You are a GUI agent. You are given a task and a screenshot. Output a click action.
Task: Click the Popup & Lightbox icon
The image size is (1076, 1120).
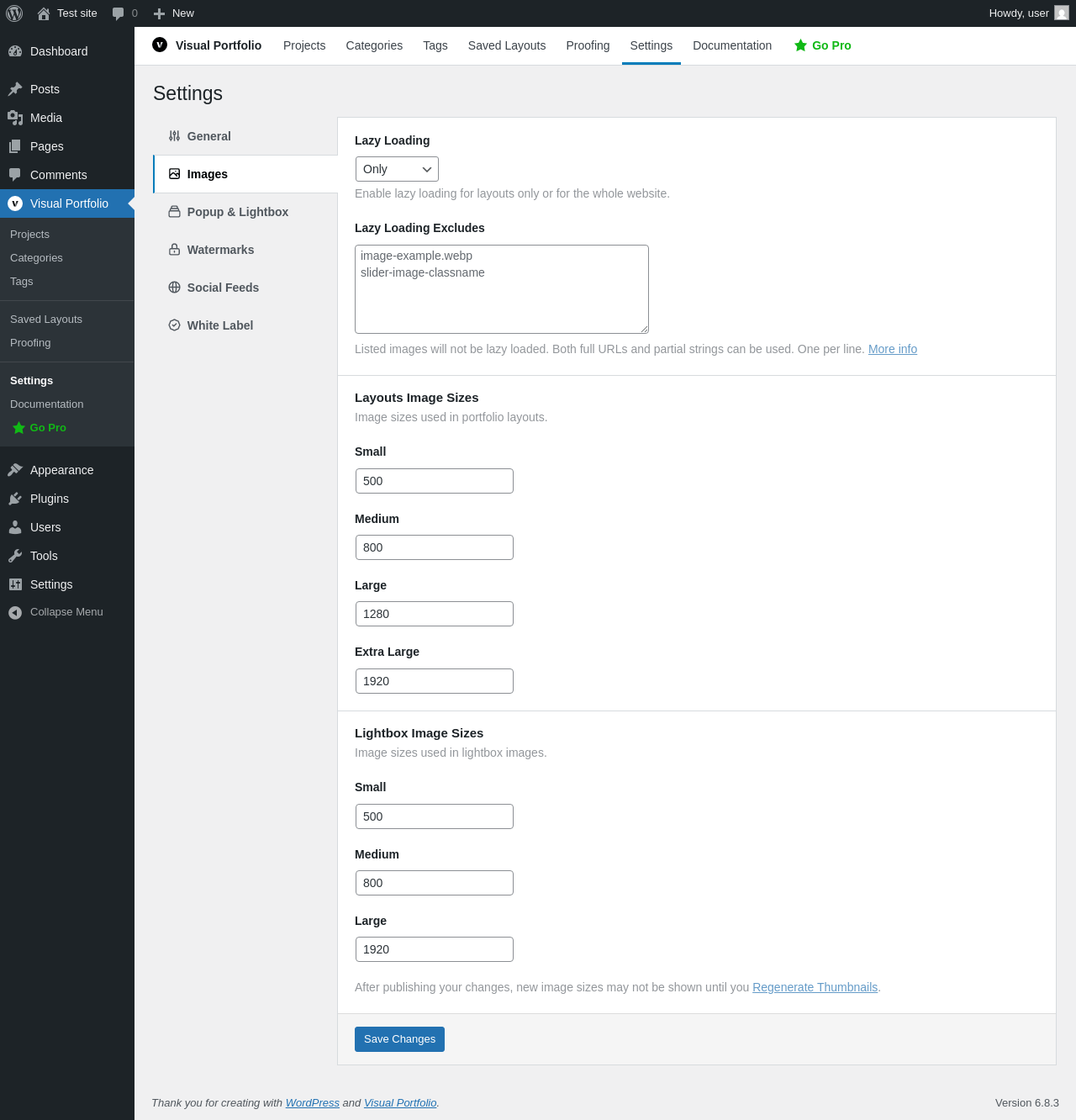point(174,212)
